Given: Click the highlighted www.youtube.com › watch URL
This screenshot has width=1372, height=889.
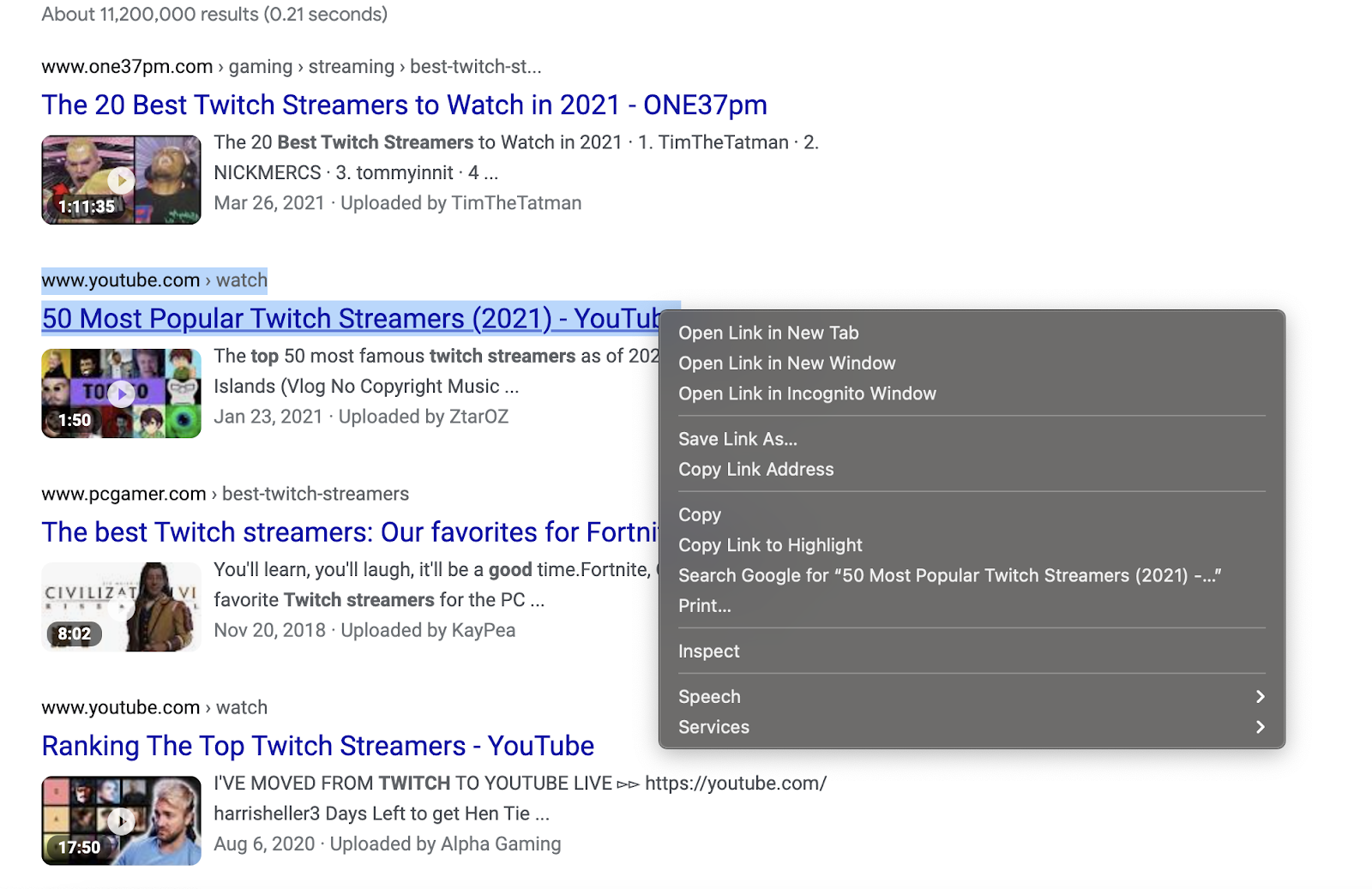Looking at the screenshot, I should pyautogui.click(x=154, y=280).
